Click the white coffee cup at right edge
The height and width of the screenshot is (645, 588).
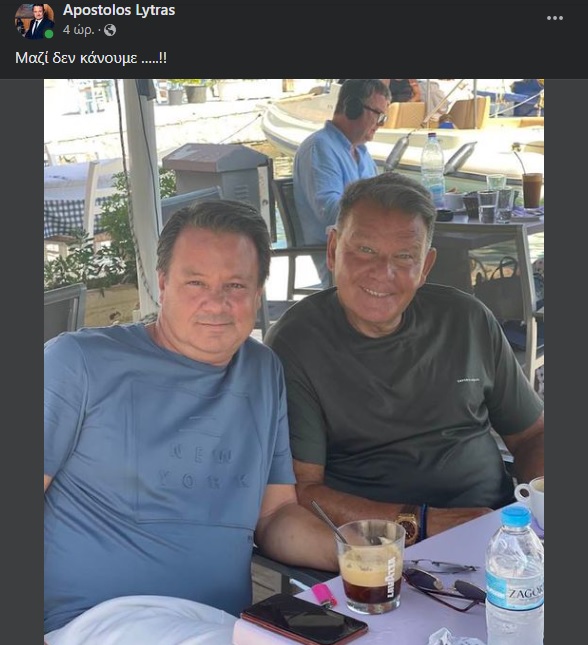tap(530, 496)
